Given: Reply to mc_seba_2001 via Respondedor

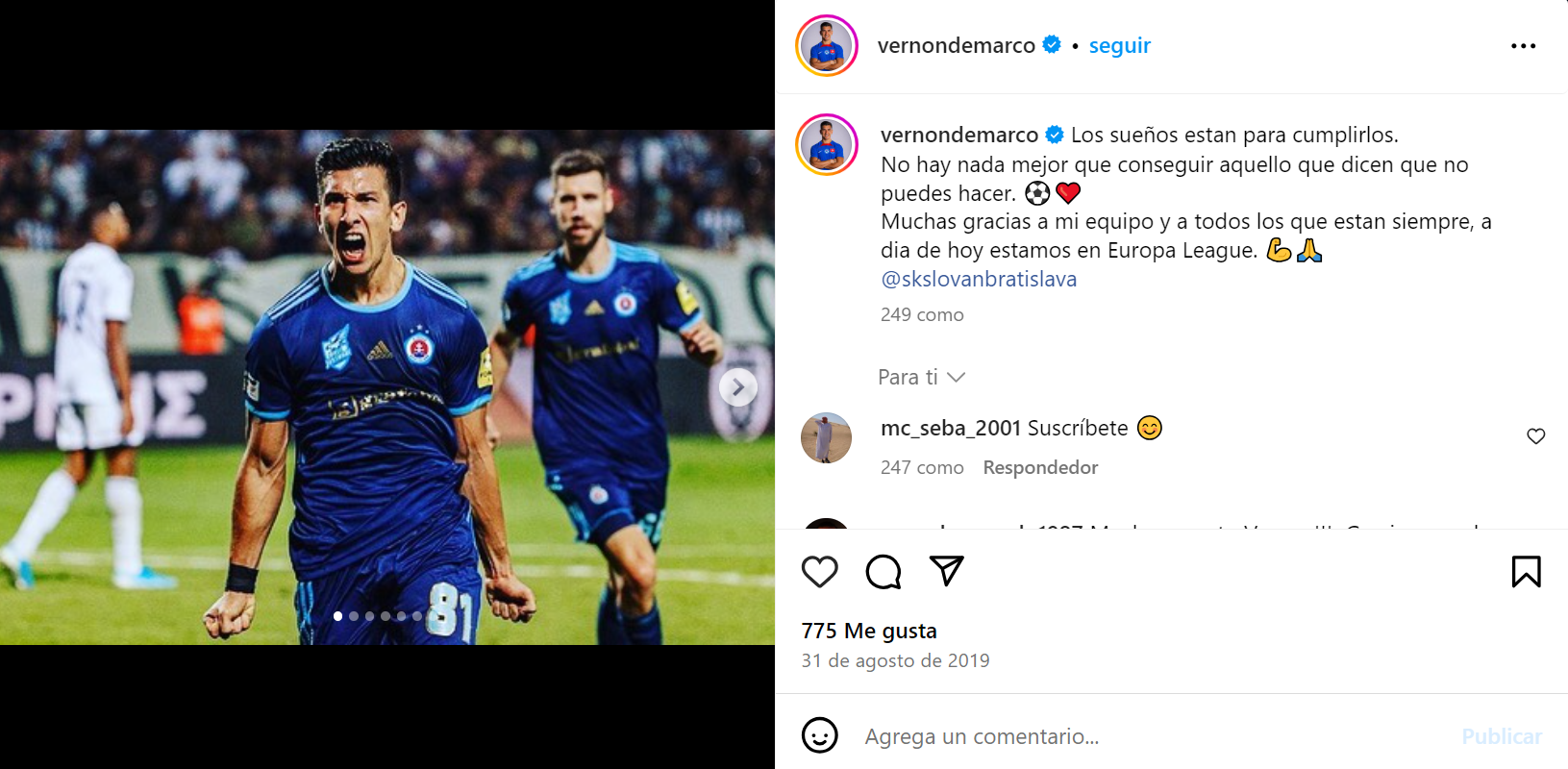Looking at the screenshot, I should (1039, 467).
